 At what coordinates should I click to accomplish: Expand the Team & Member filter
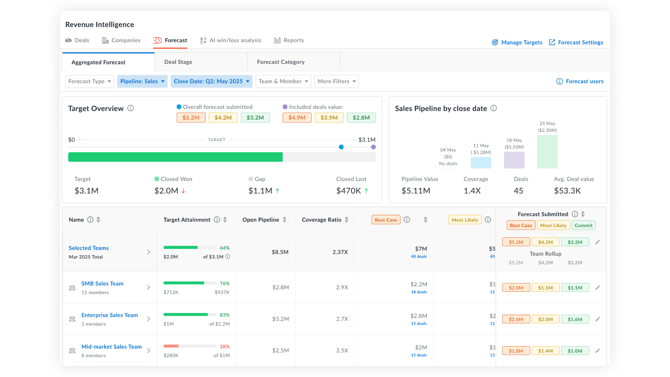(283, 81)
